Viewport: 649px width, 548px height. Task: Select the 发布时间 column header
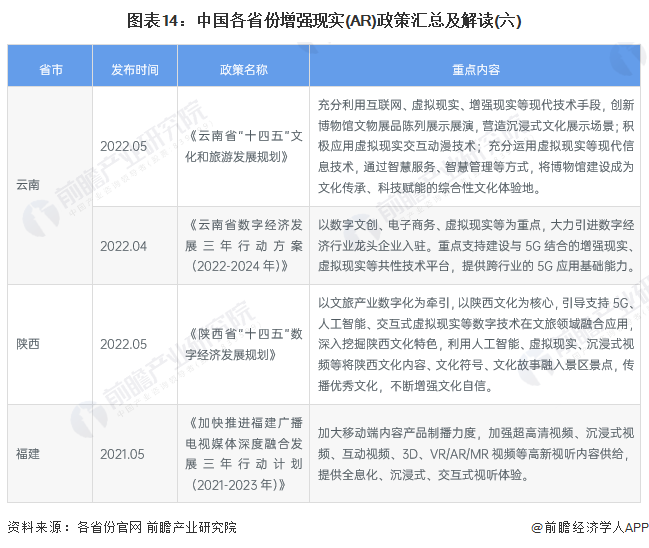coord(135,69)
